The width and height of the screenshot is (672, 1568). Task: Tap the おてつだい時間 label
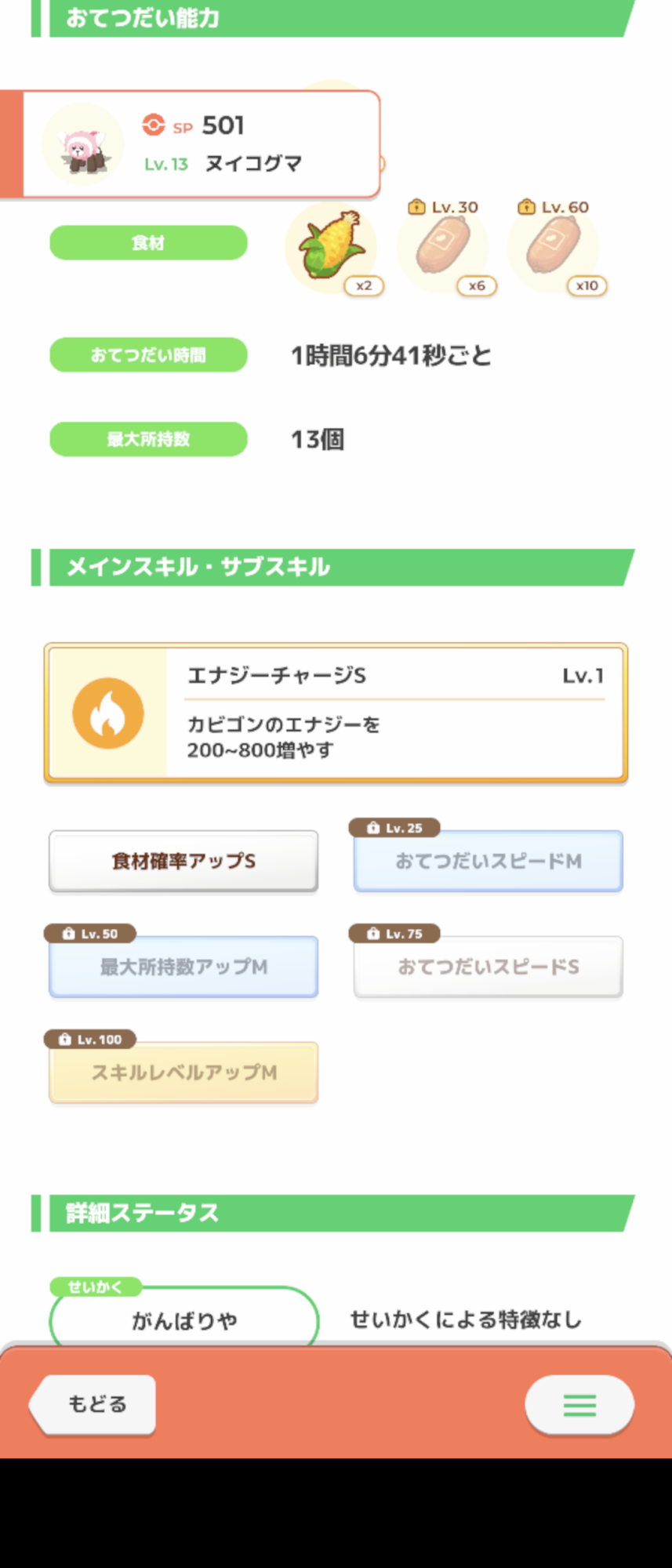click(148, 355)
